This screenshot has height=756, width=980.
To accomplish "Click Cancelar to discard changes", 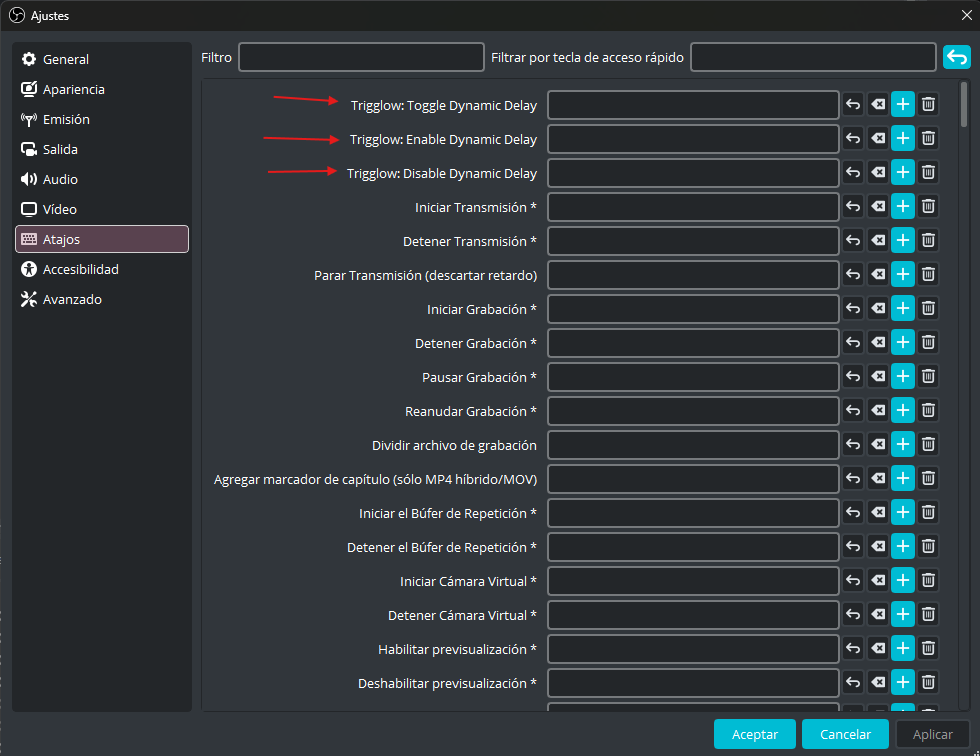I will [845, 734].
